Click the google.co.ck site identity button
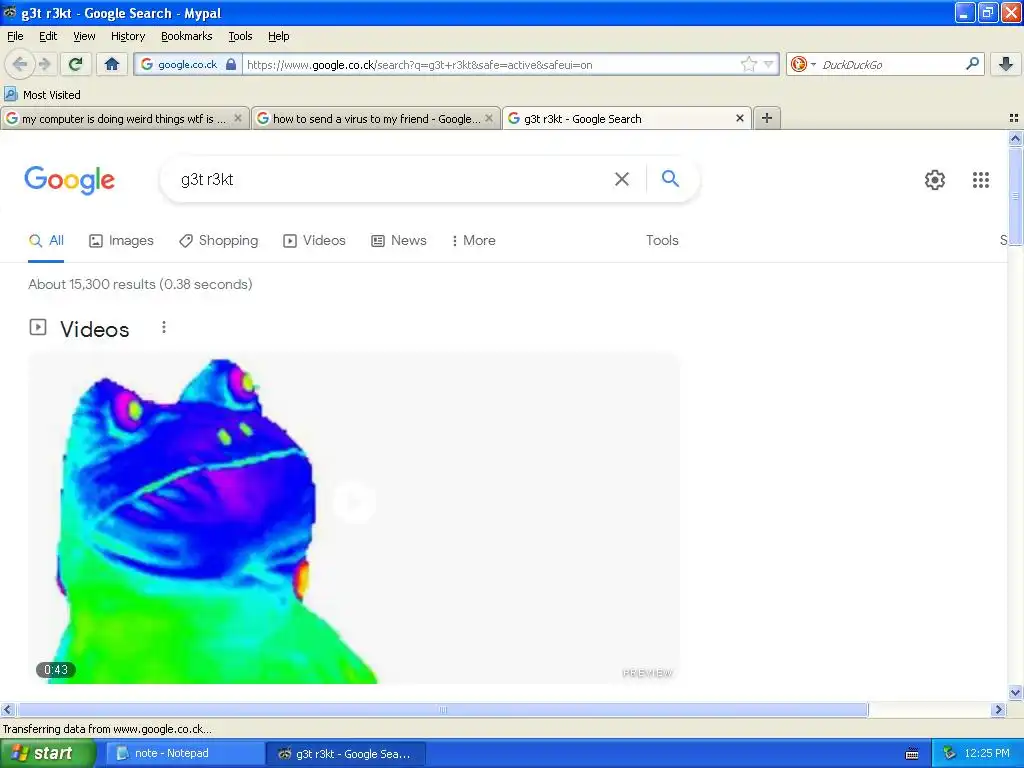Screen dimensions: 1024x768 point(187,64)
